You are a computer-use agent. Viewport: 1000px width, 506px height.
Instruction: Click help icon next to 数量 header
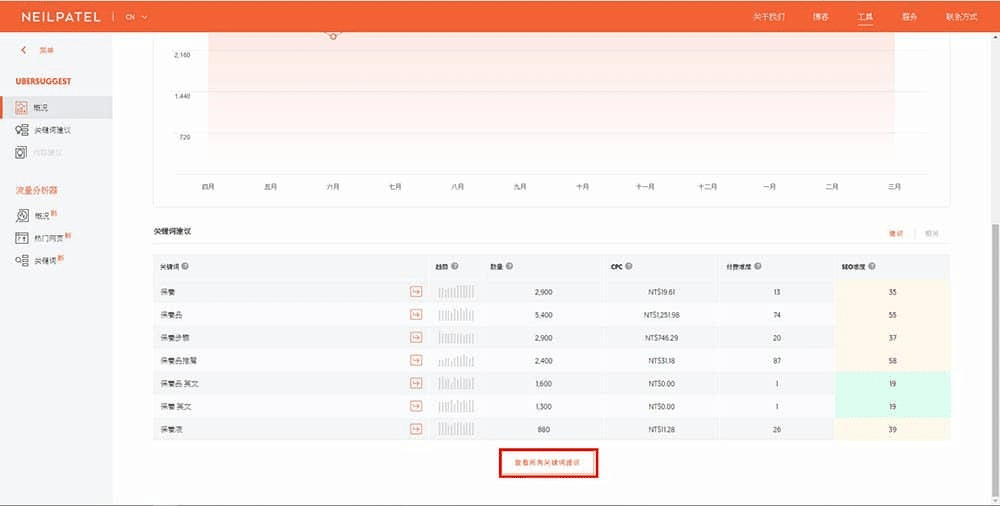point(510,266)
